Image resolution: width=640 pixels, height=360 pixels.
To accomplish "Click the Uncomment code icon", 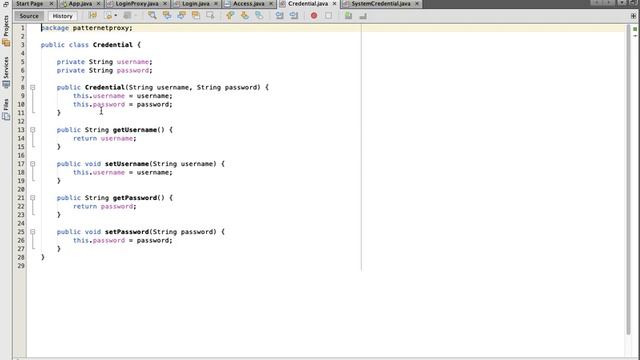I will (x=363, y=16).
